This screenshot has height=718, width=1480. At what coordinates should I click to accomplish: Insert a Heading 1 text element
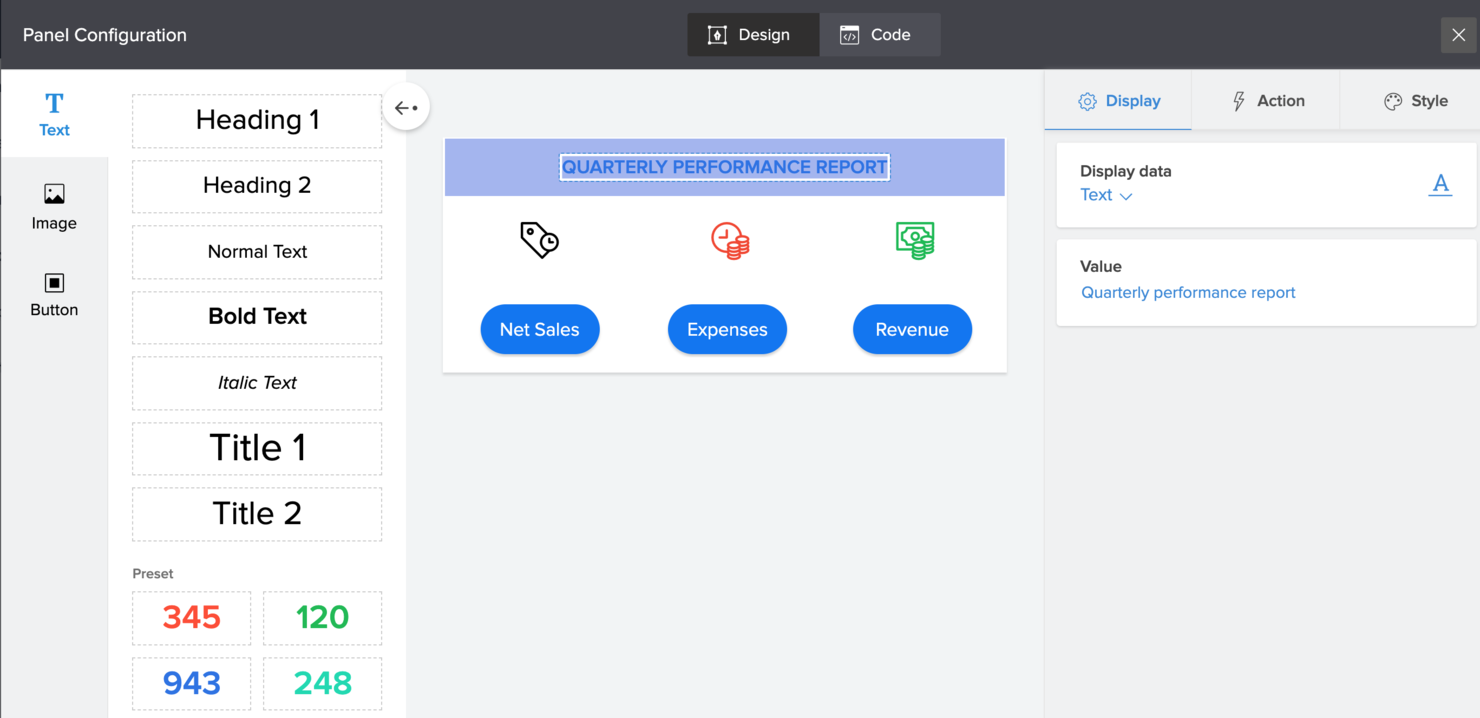256,120
